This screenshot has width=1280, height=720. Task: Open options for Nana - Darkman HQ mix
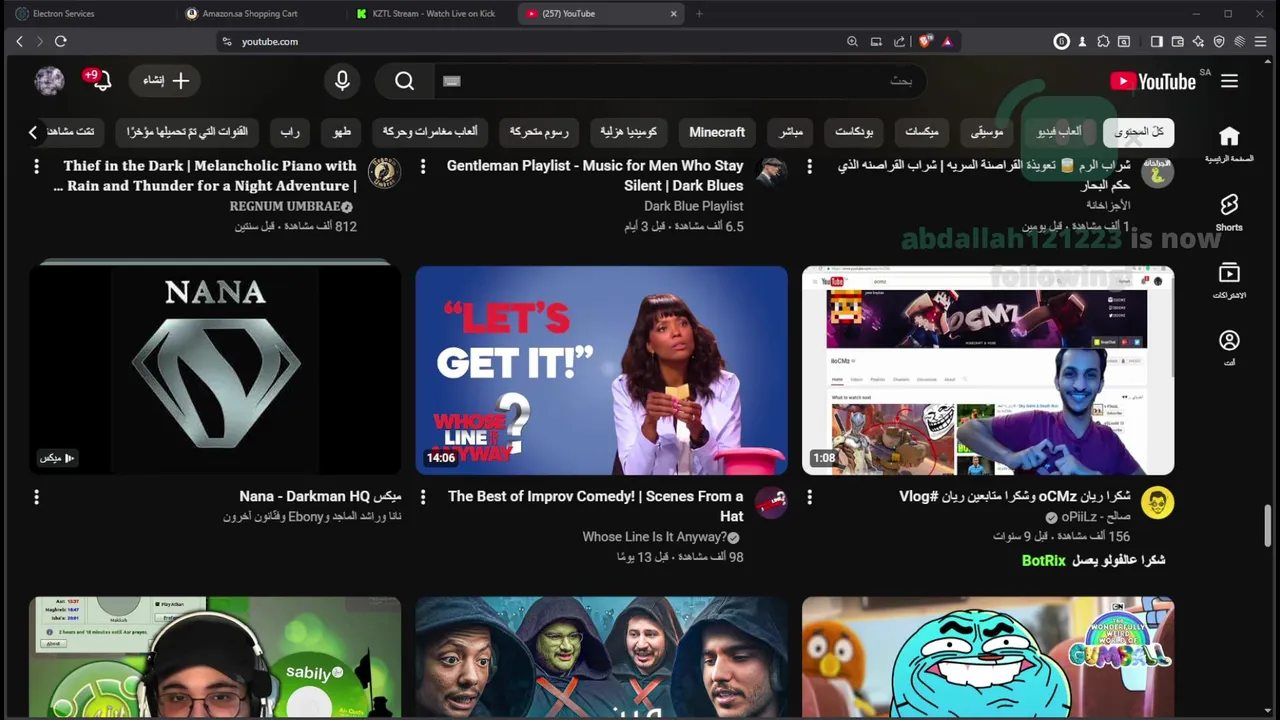[x=36, y=497]
